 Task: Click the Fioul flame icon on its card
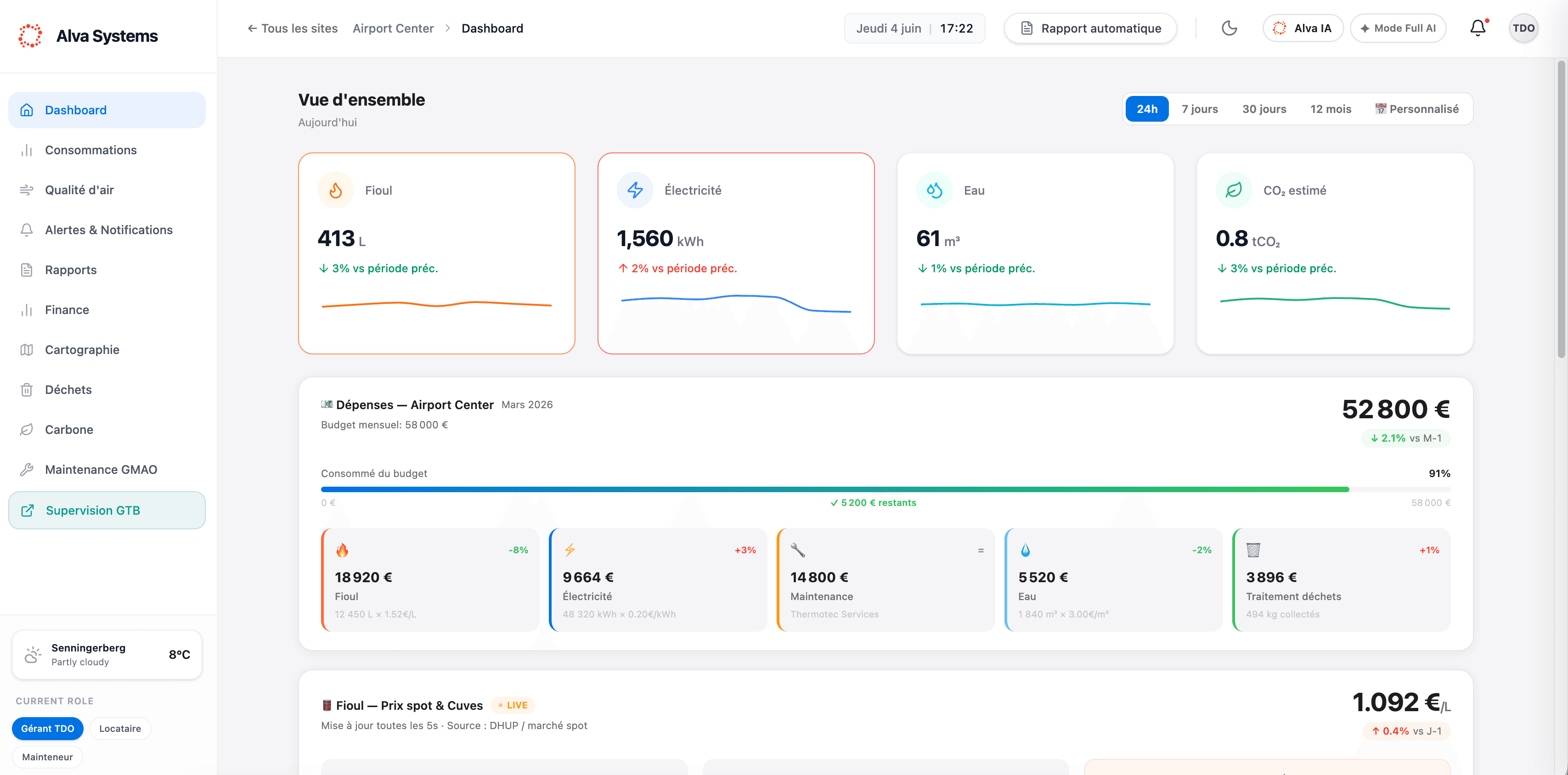coord(335,191)
